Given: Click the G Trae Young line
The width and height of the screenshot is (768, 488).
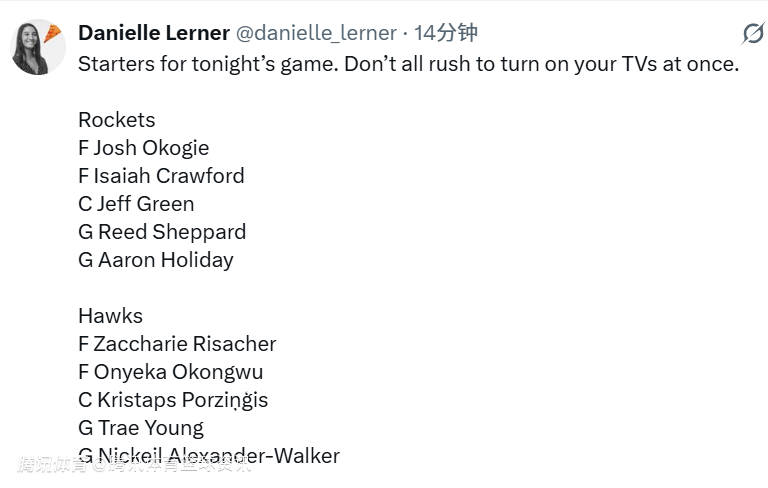Looking at the screenshot, I should [x=141, y=428].
